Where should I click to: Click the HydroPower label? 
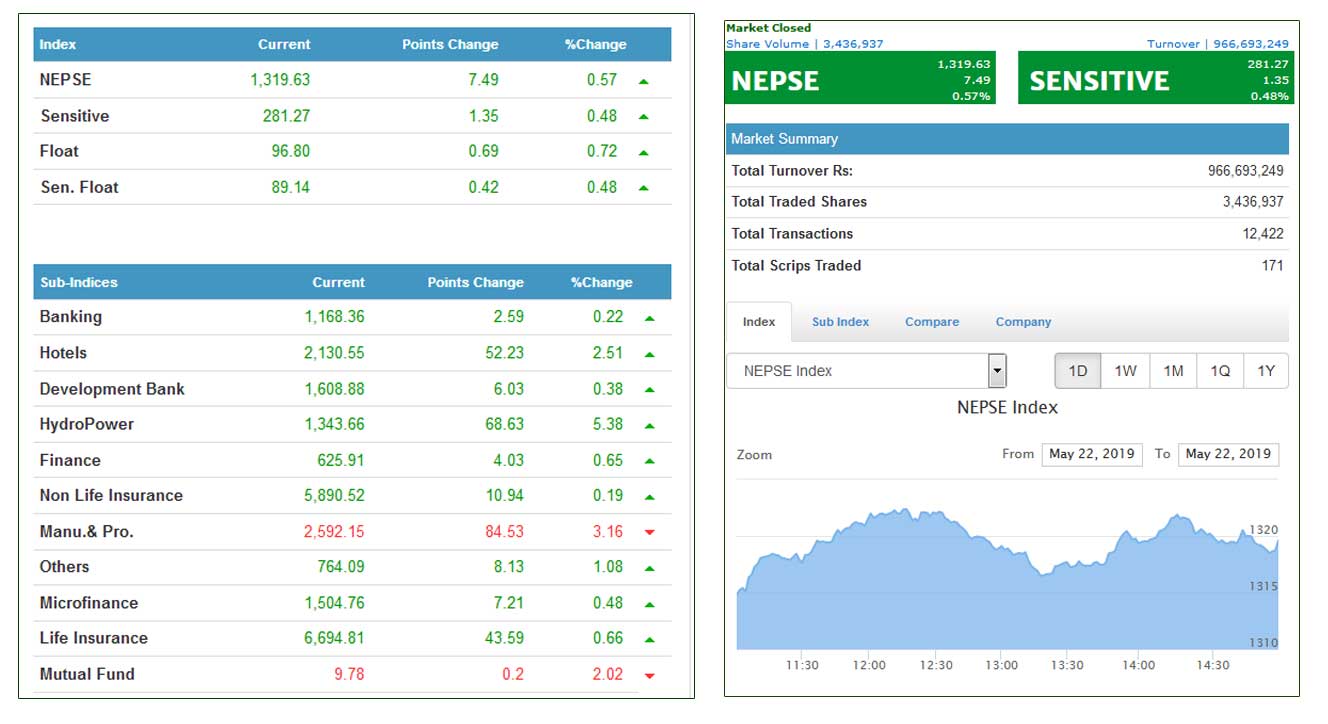[x=87, y=424]
